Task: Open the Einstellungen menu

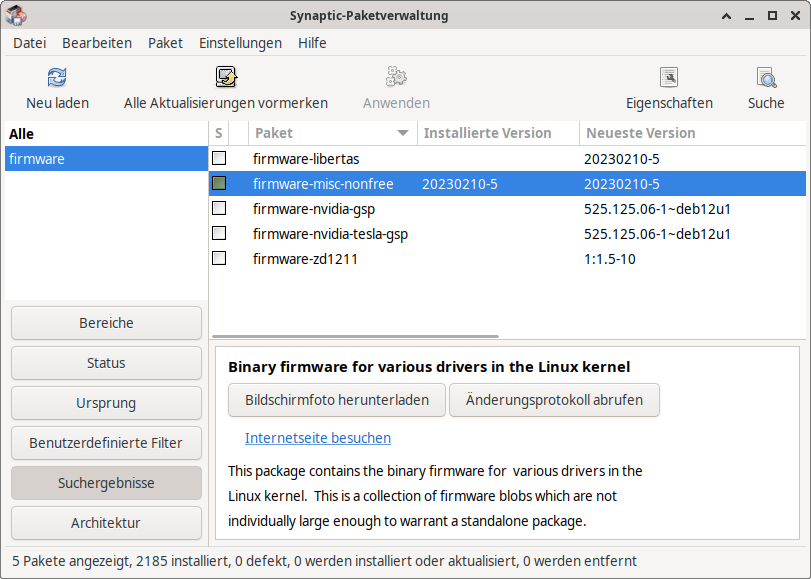Action: pyautogui.click(x=240, y=43)
